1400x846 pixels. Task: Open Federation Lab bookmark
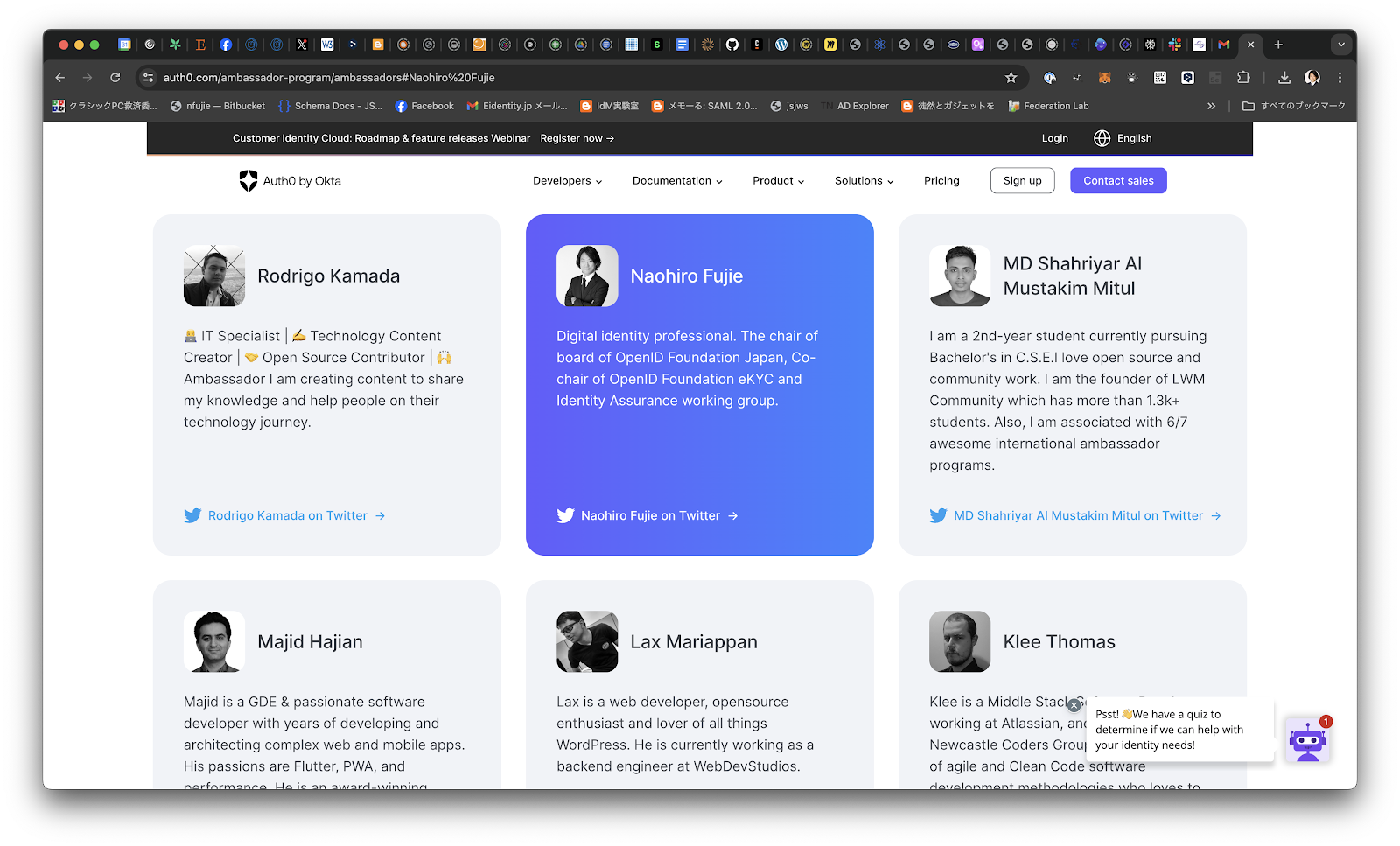click(1048, 106)
